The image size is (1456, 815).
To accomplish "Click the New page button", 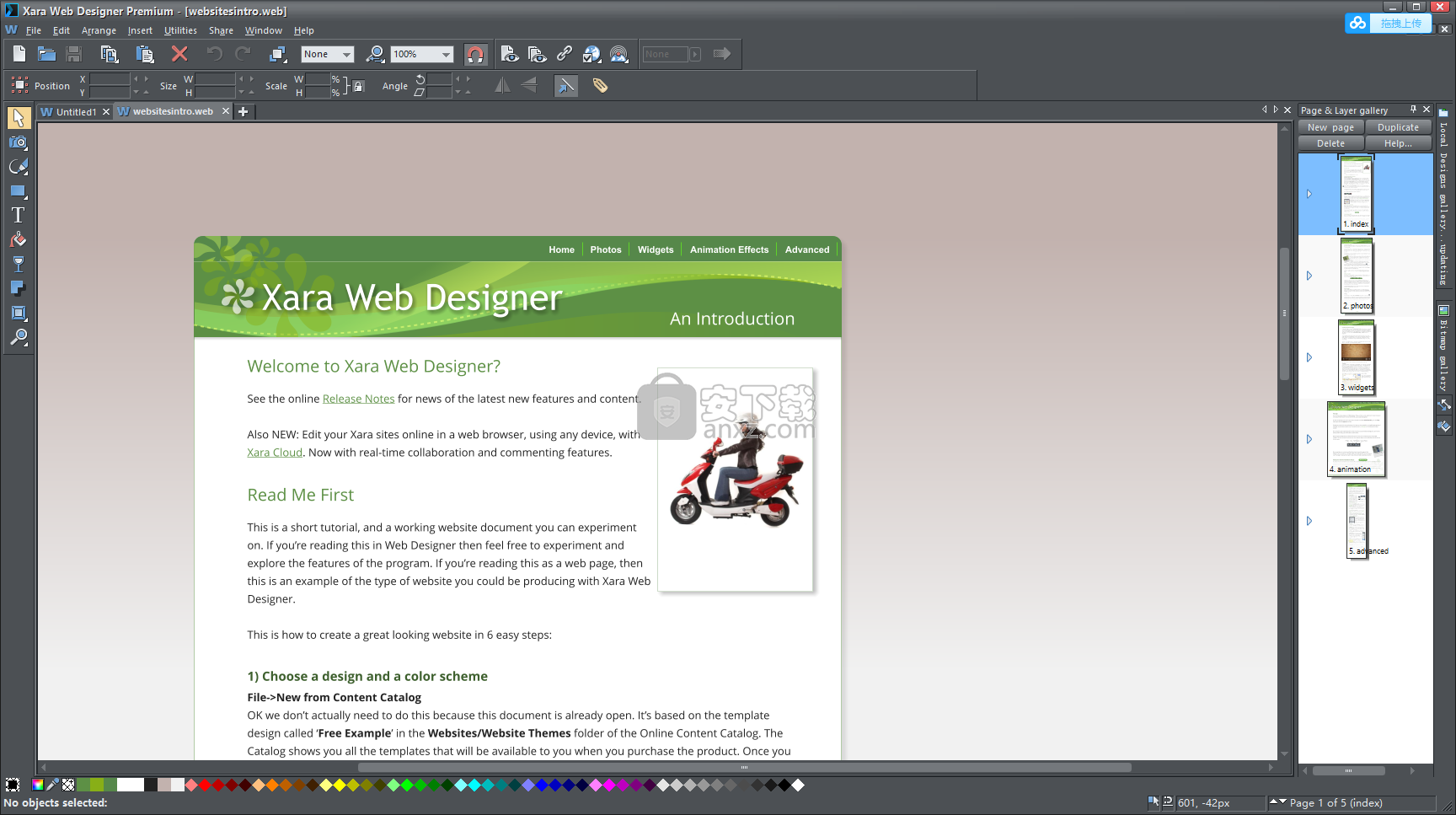I will [1331, 127].
